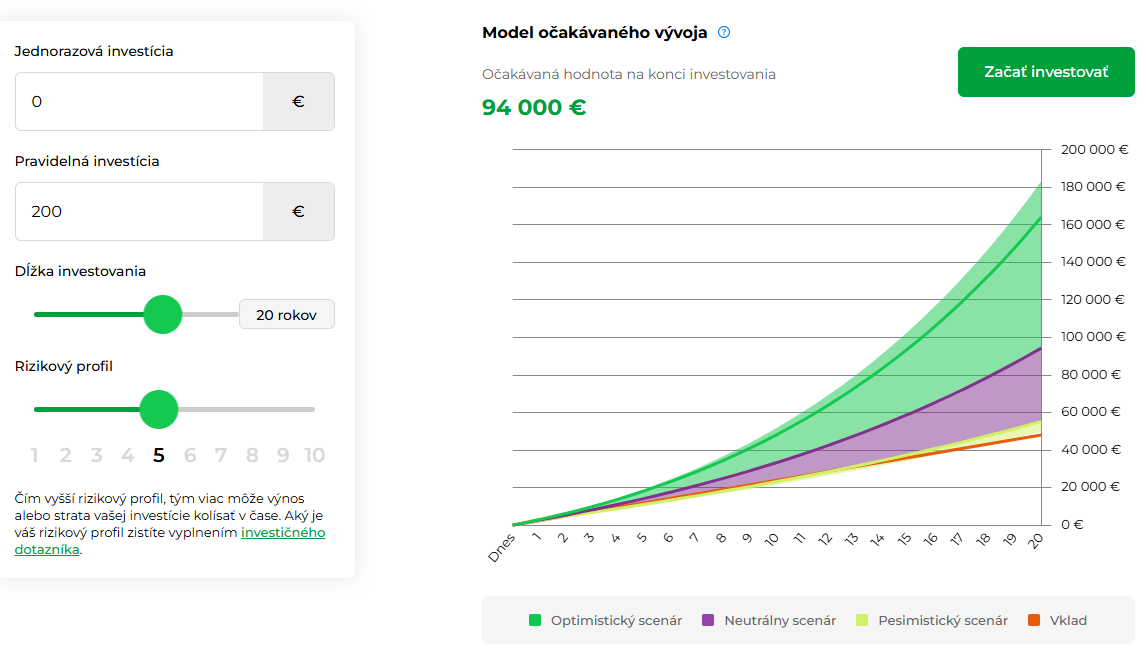Image resolution: width=1146 pixels, height=652 pixels.
Task: Click the Dĺžka investovania slider handle
Action: [163, 314]
